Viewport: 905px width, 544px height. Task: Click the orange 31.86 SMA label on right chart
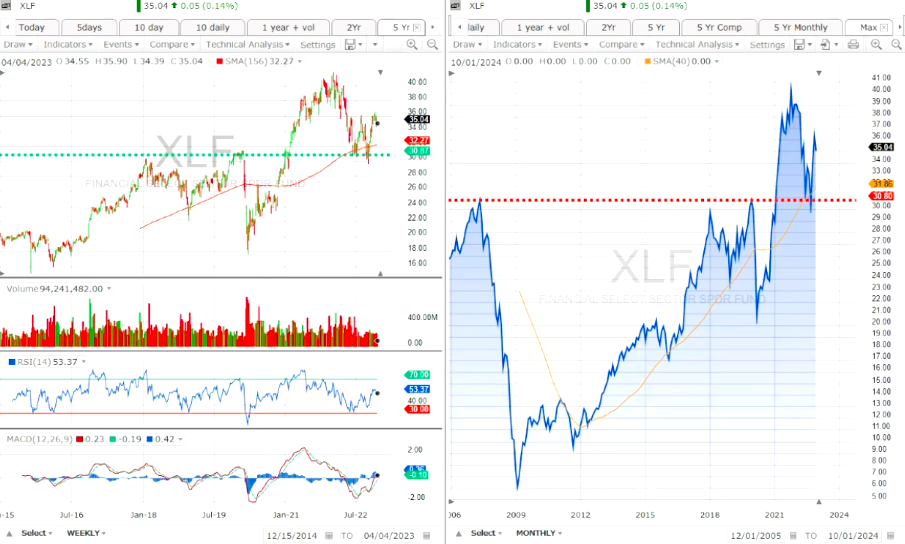[x=882, y=183]
